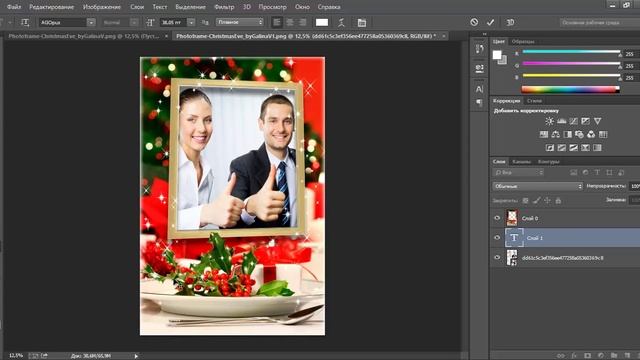Open the Изображение menu
The width and height of the screenshot is (640, 360).
click(x=102, y=7)
